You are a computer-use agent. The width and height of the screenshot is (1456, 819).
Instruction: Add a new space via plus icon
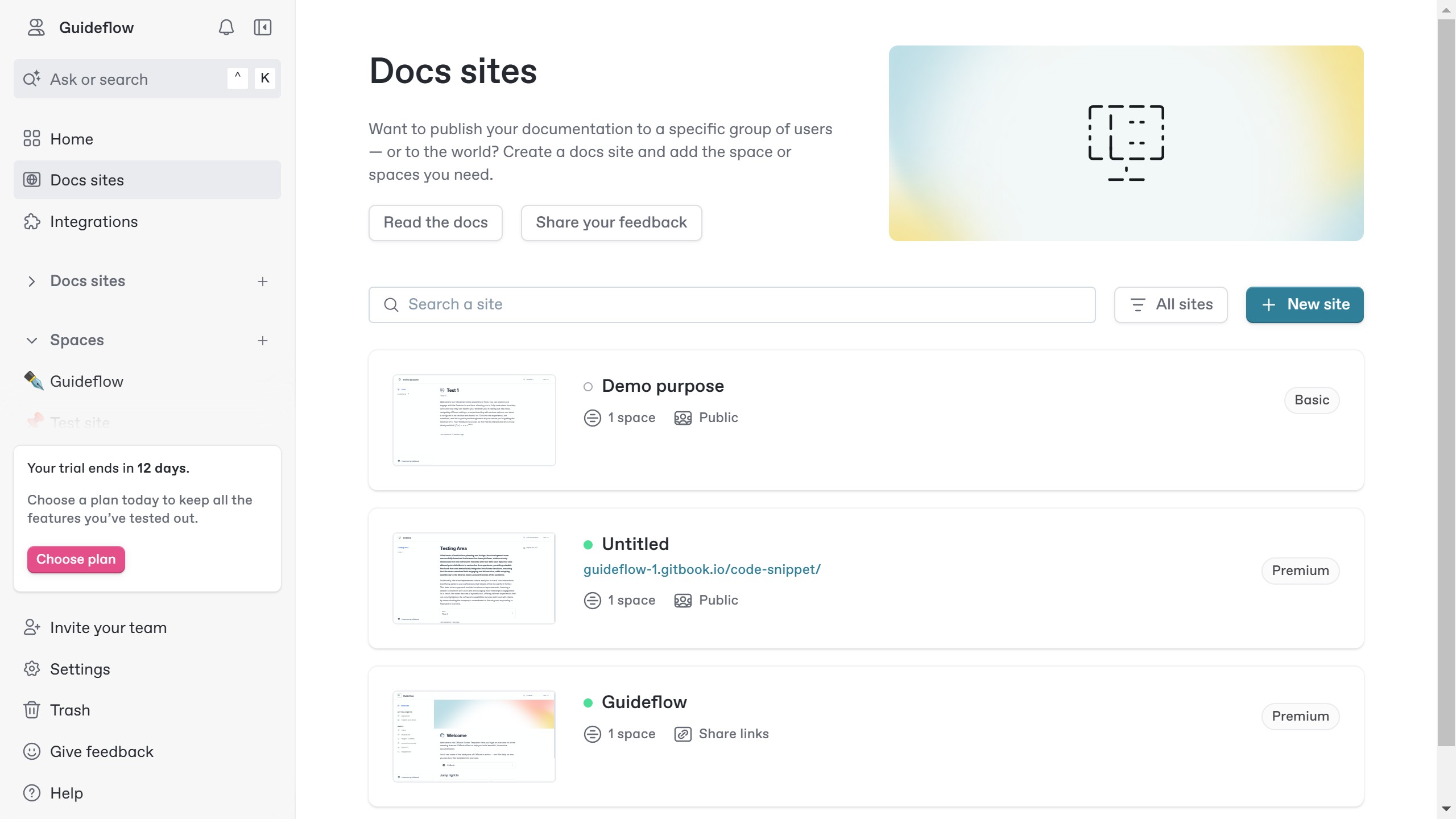(263, 341)
